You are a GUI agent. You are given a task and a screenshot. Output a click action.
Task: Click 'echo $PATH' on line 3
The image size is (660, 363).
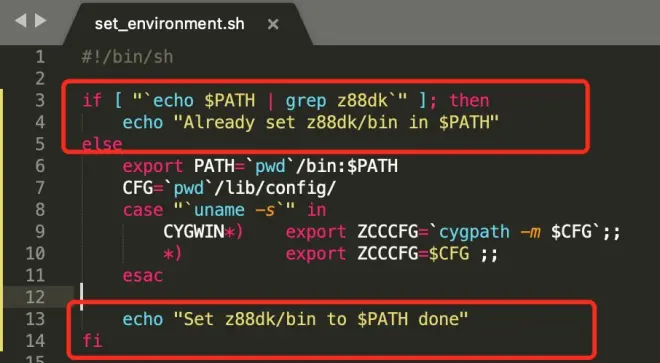204,101
